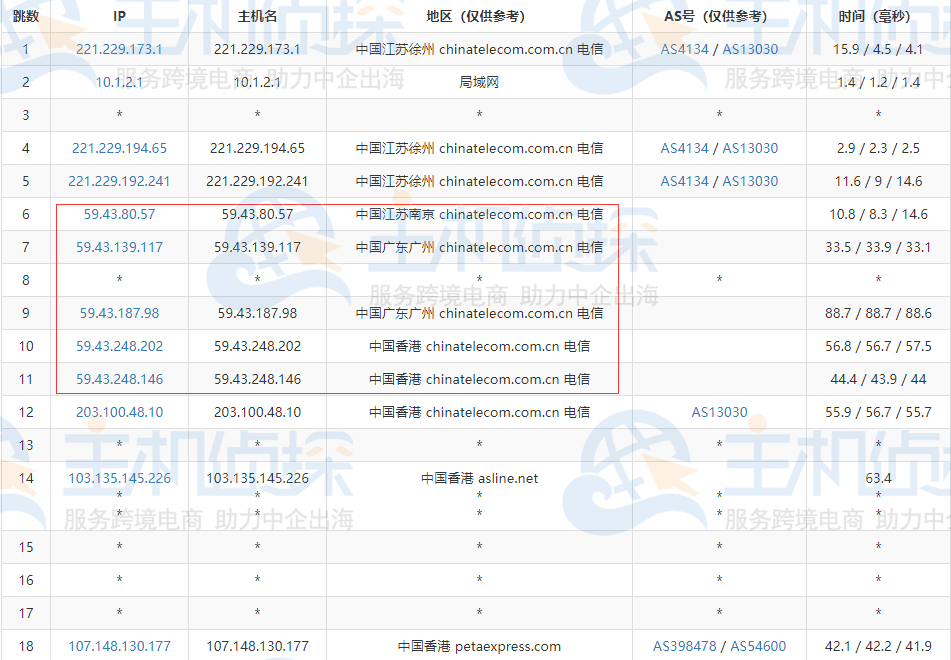
Task: Click the asline.net IP 103.135.145.226
Action: [x=119, y=478]
